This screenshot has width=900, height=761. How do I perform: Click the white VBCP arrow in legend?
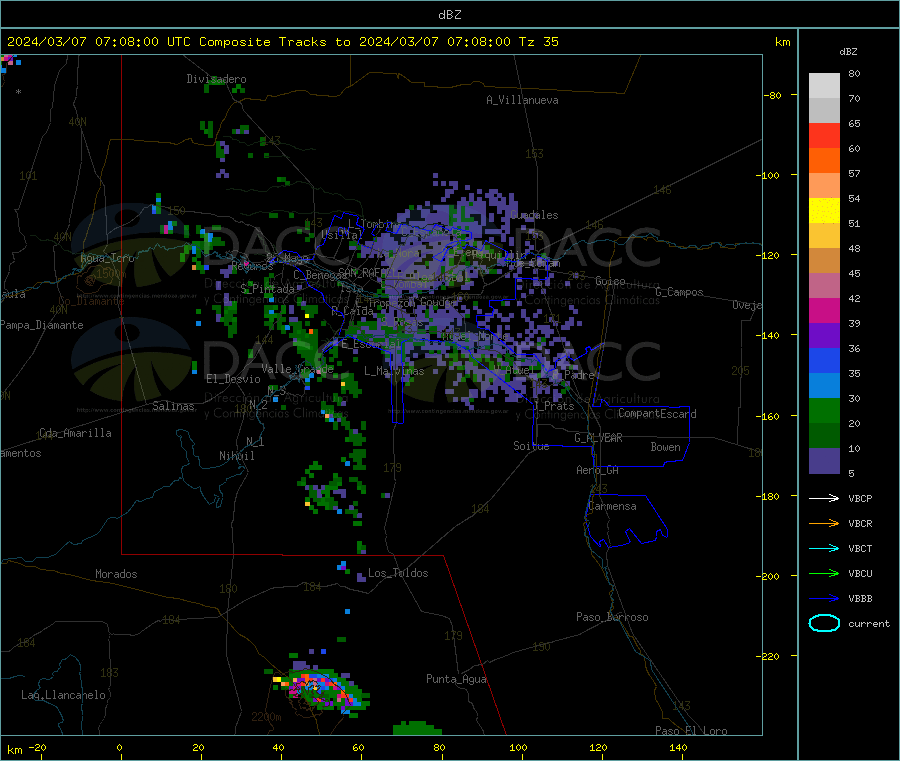[x=824, y=498]
